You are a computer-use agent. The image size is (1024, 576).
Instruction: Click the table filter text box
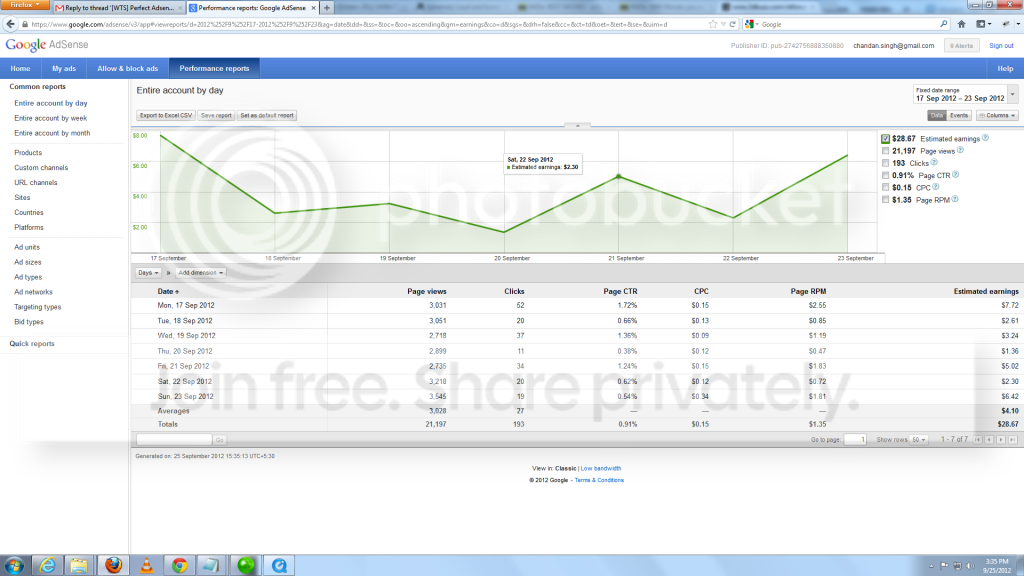174,440
